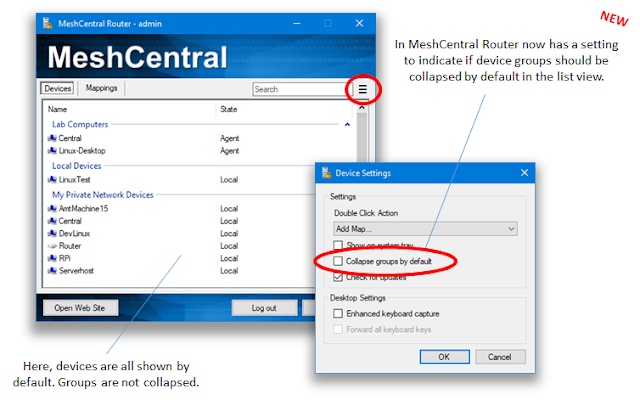Image resolution: width=640 pixels, height=400 pixels.
Task: Select the Serverhost device icon
Action: coord(52,271)
